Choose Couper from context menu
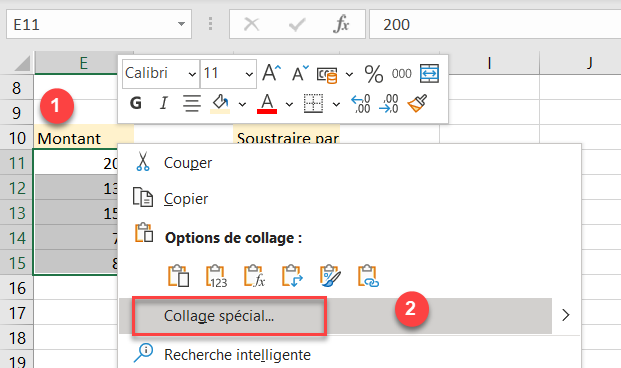 pos(188,163)
